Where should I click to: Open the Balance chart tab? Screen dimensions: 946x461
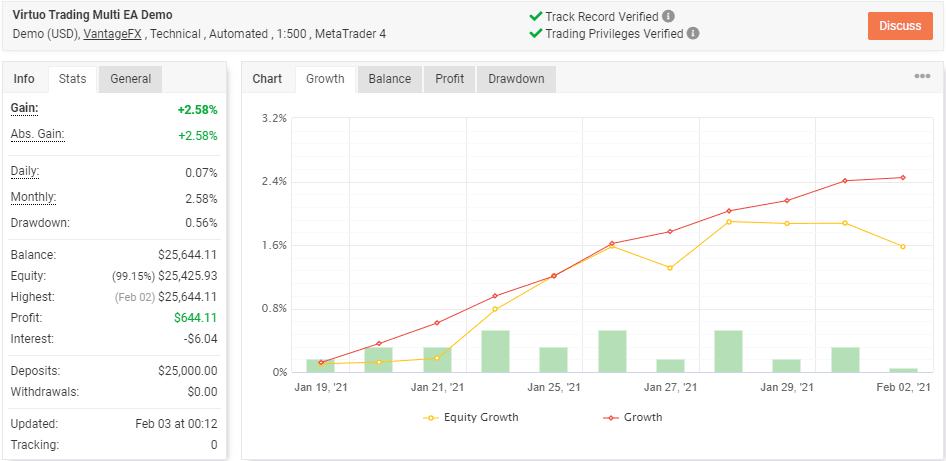(389, 79)
